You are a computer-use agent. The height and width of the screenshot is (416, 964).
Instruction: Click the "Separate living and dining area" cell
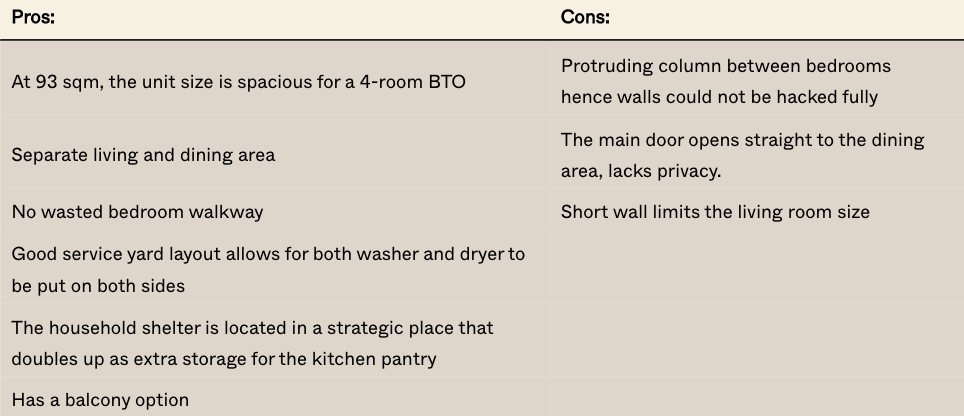143,155
